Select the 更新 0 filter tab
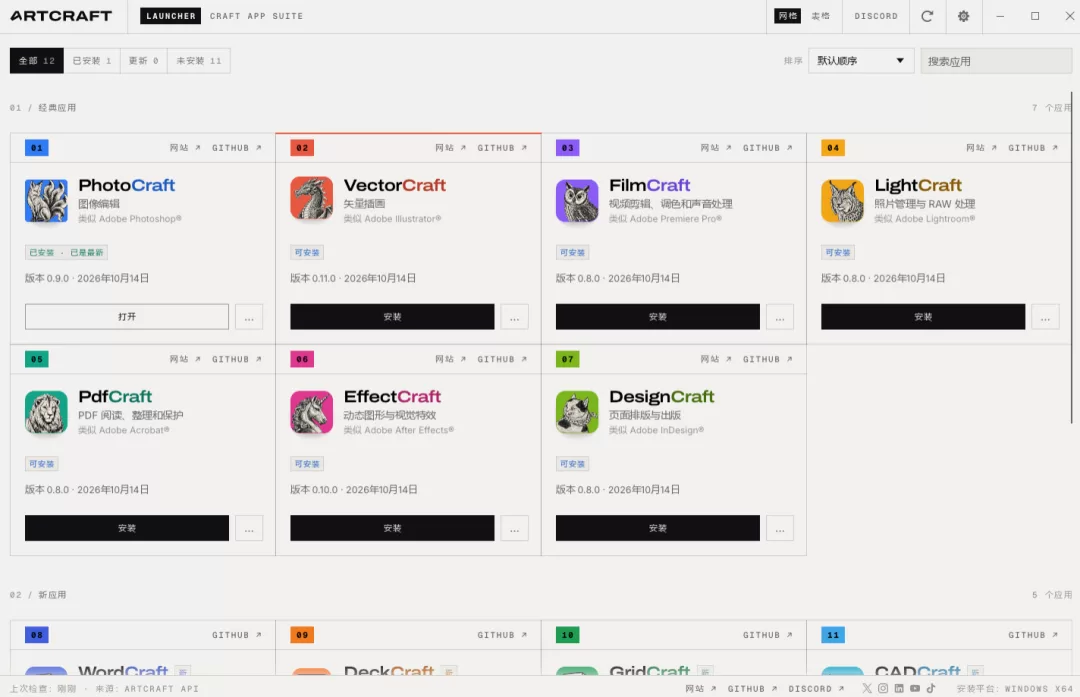The width and height of the screenshot is (1080, 697). point(144,61)
